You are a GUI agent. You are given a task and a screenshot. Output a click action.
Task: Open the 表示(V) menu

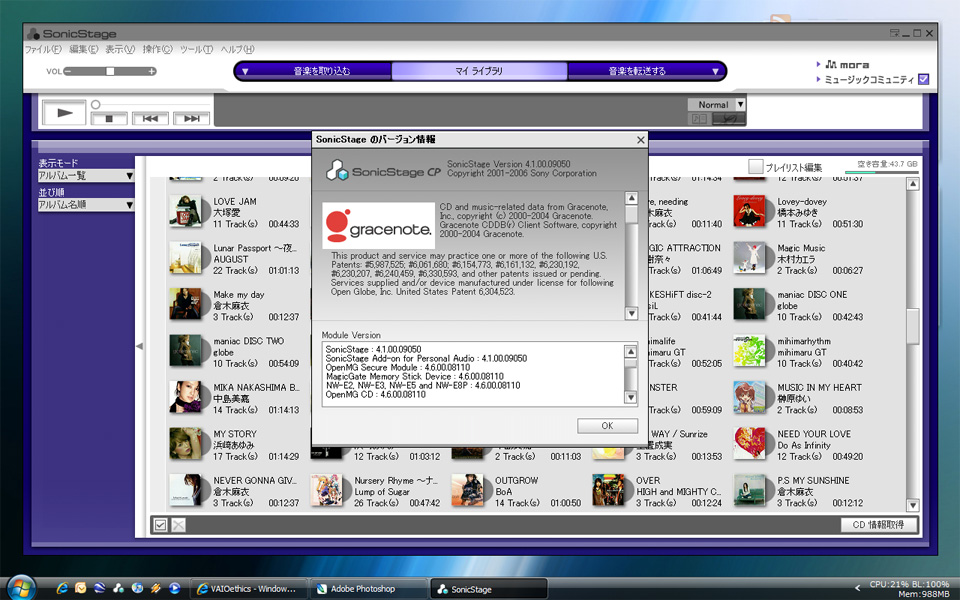pos(120,49)
